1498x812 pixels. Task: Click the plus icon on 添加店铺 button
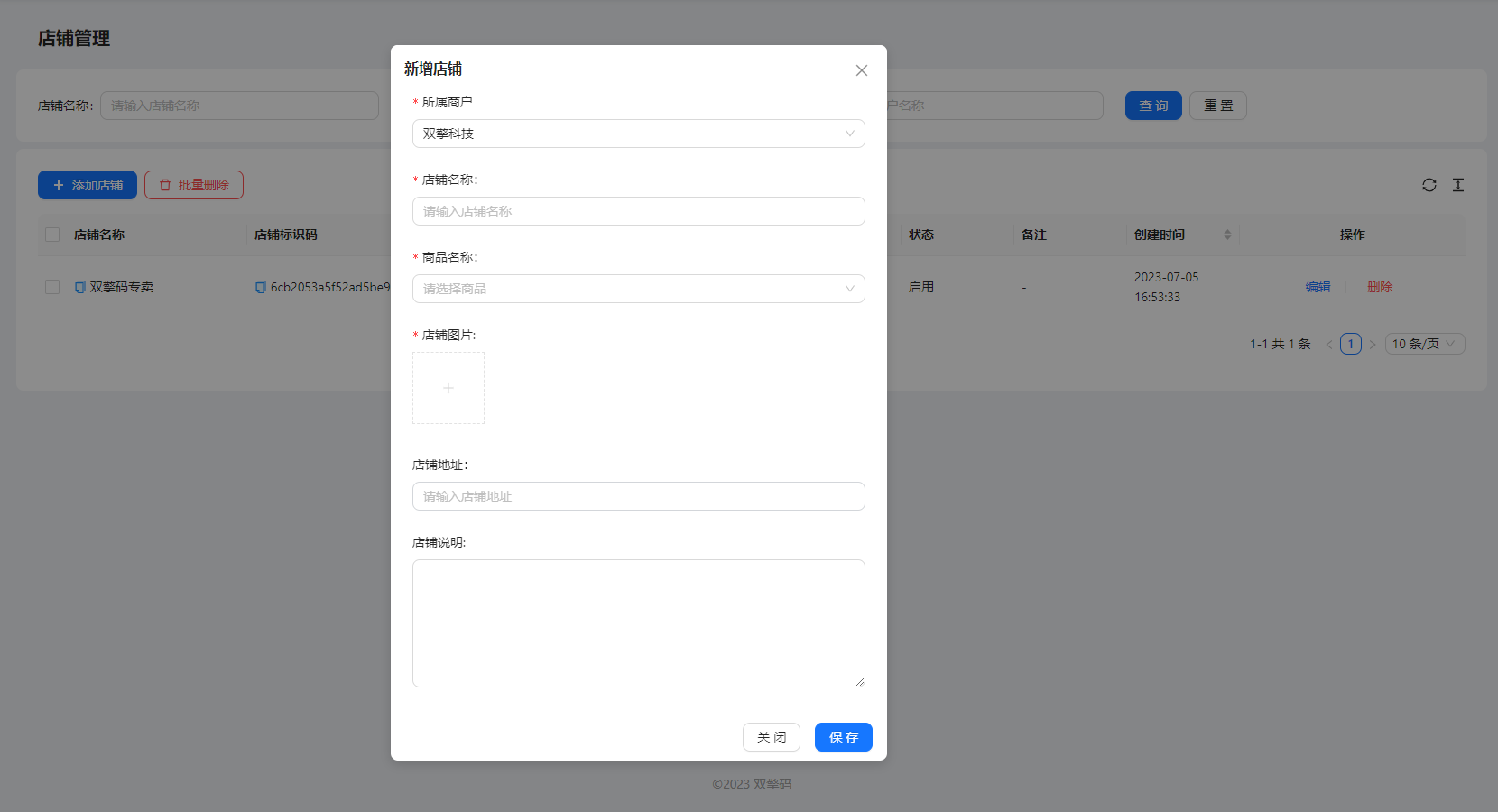pos(59,185)
